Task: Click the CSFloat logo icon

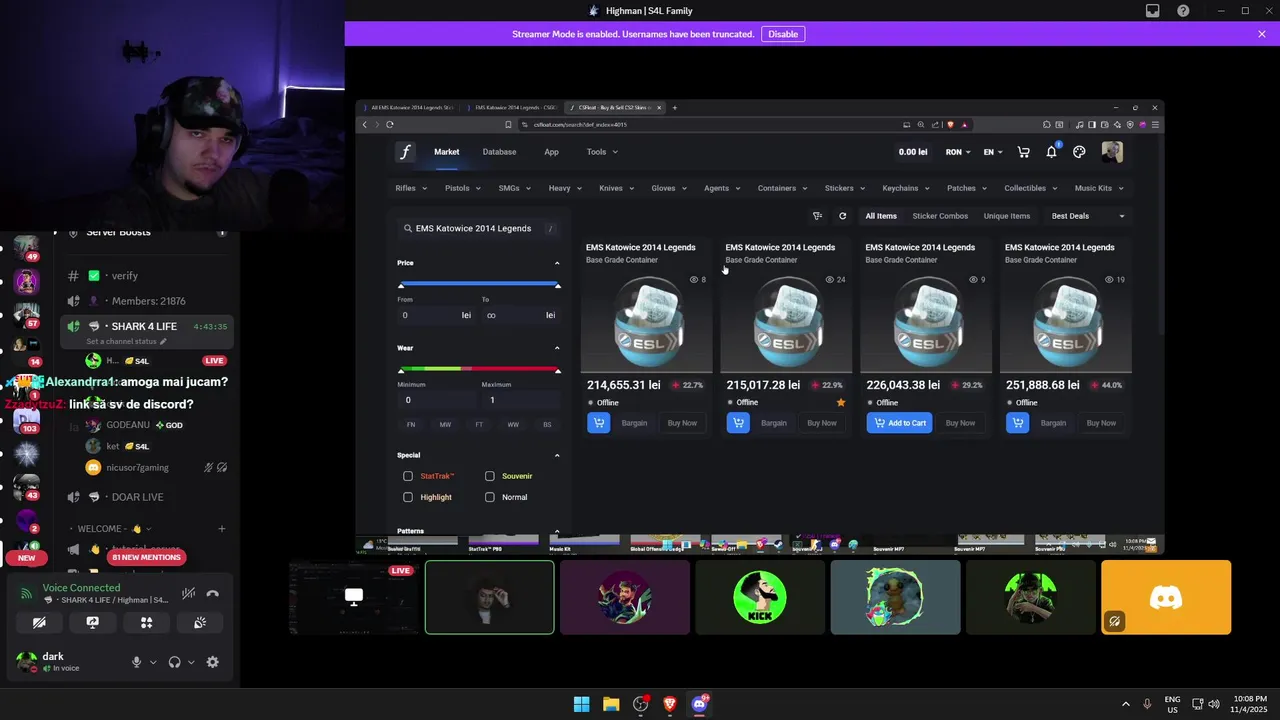Action: [x=405, y=152]
